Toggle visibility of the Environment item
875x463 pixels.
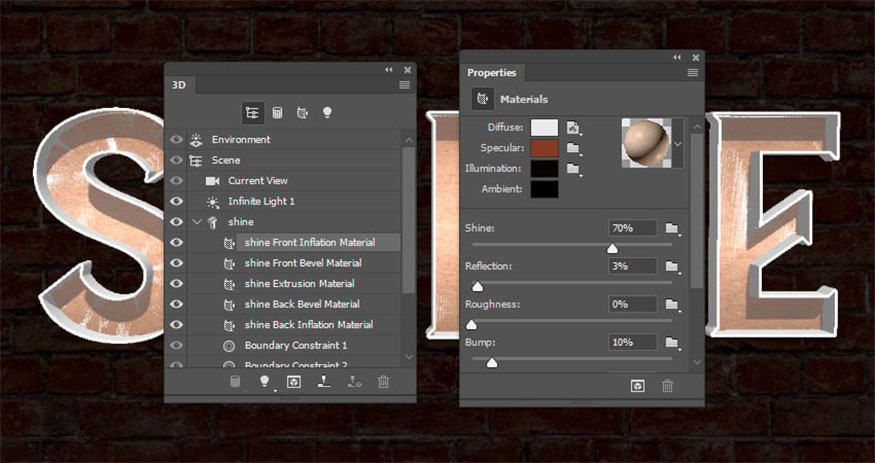coord(177,140)
